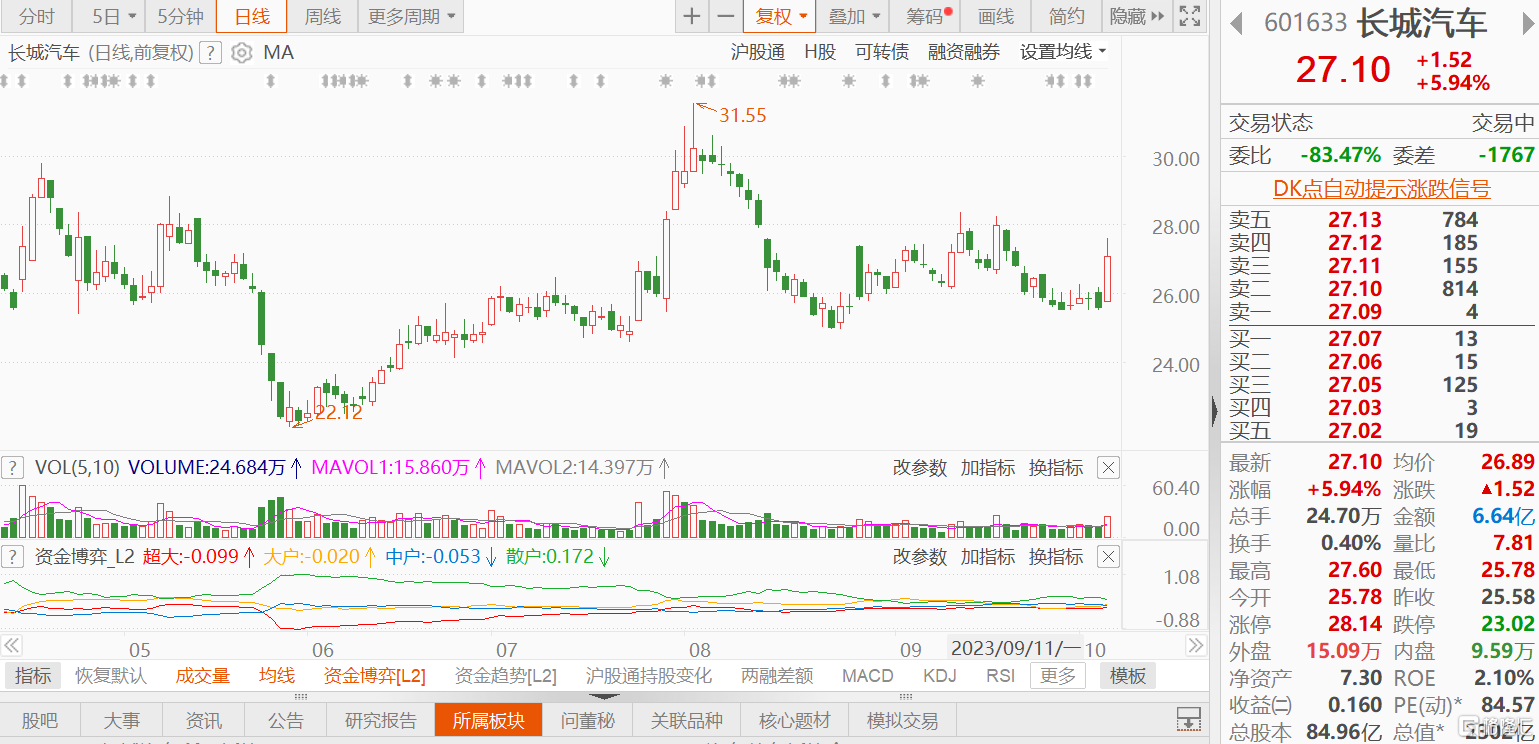1539x744 pixels.
Task: Close the VOL indicator panel
Action: click(1108, 467)
